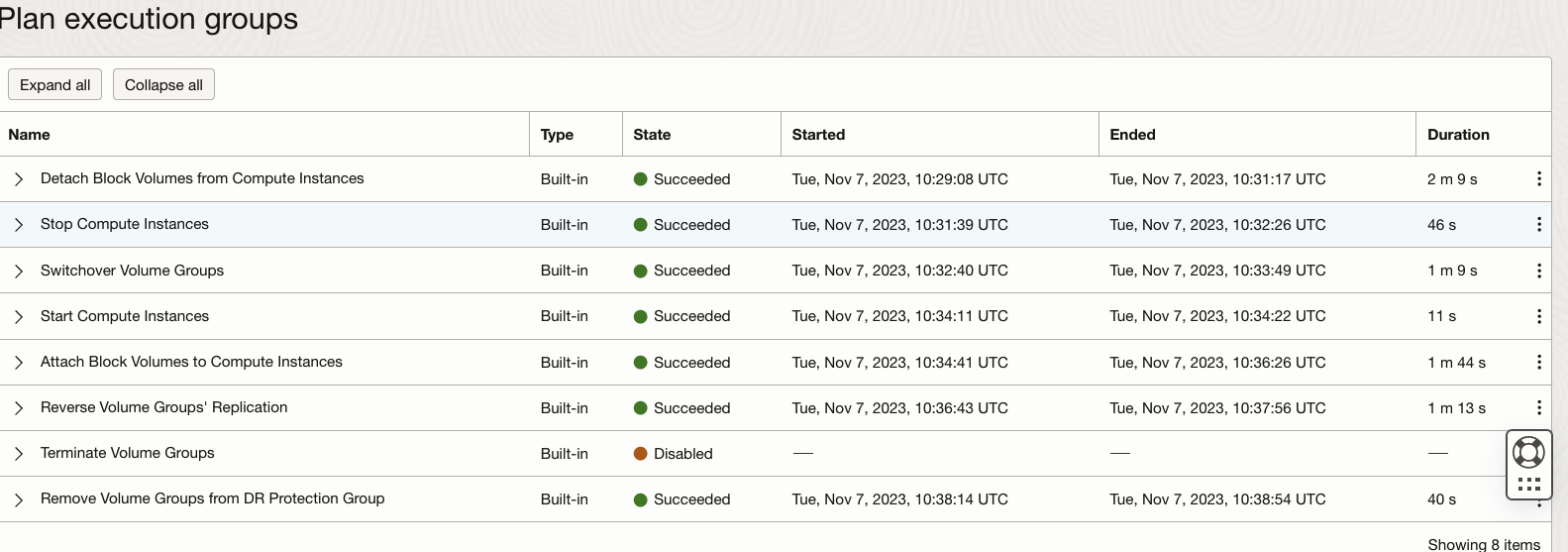
Task: Expand the Start Compute Instances group
Action: (x=19, y=316)
